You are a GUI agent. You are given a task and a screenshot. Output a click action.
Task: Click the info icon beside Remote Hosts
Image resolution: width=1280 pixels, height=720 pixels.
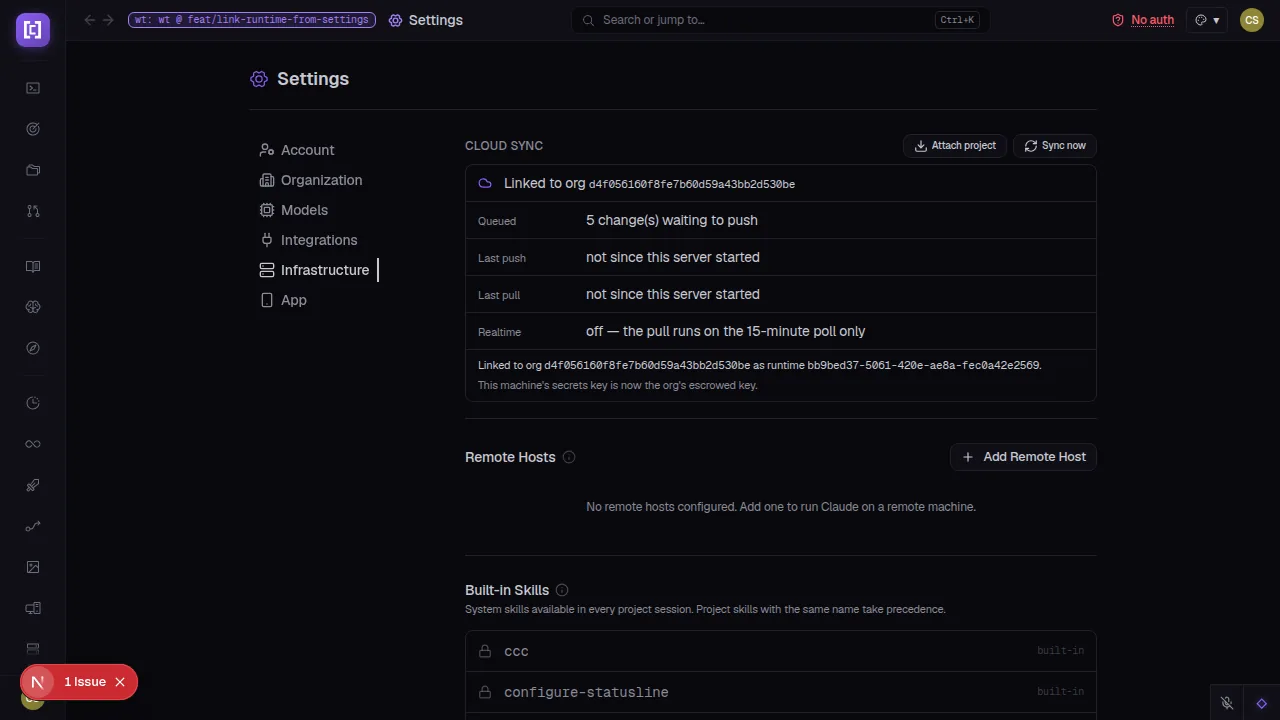point(569,457)
